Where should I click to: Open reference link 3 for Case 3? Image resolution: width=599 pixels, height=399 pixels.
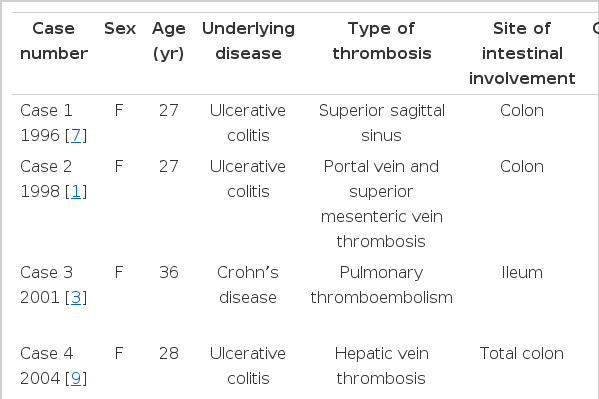coord(76,297)
